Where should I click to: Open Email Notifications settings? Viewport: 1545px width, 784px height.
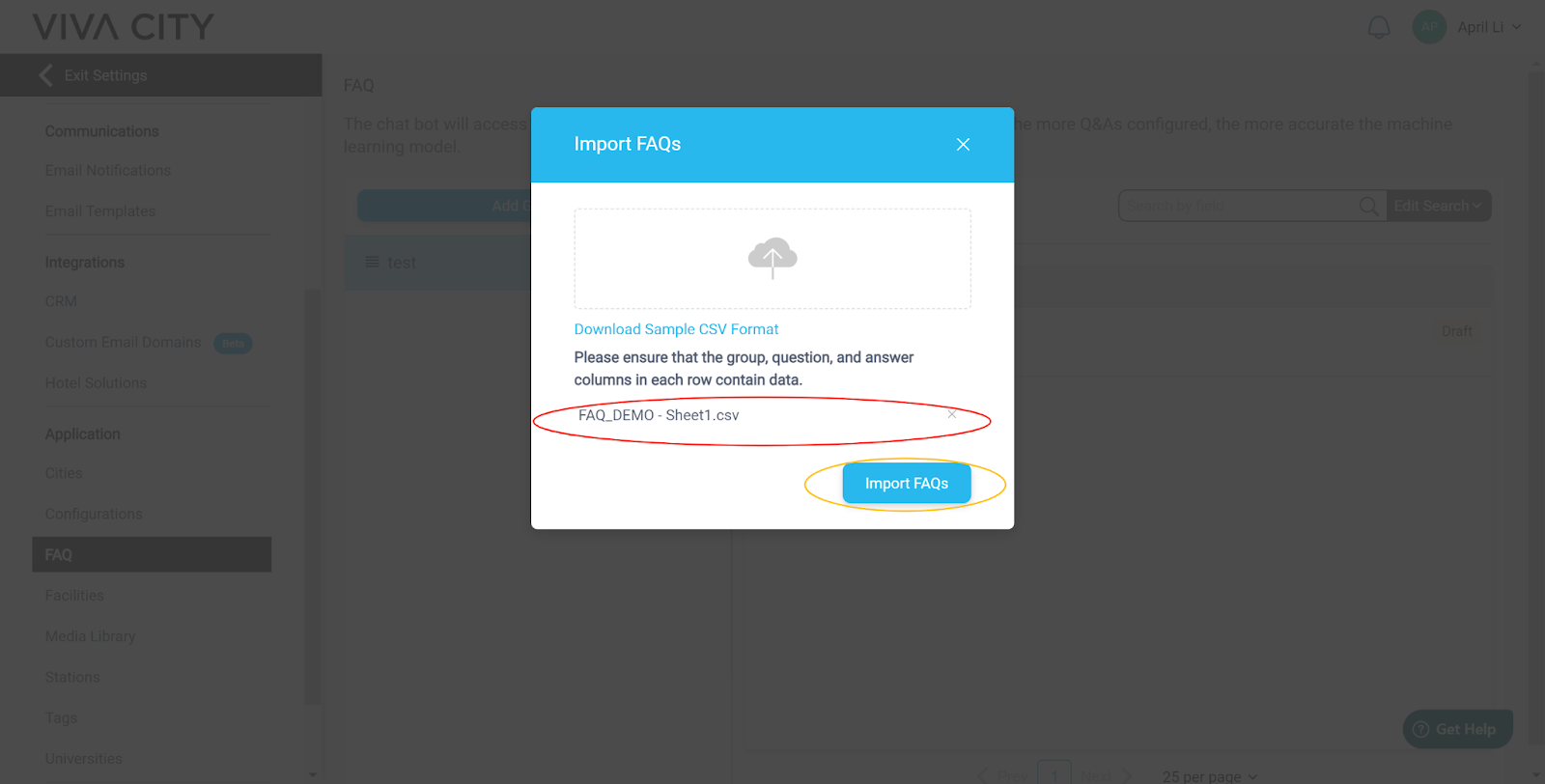click(x=108, y=170)
